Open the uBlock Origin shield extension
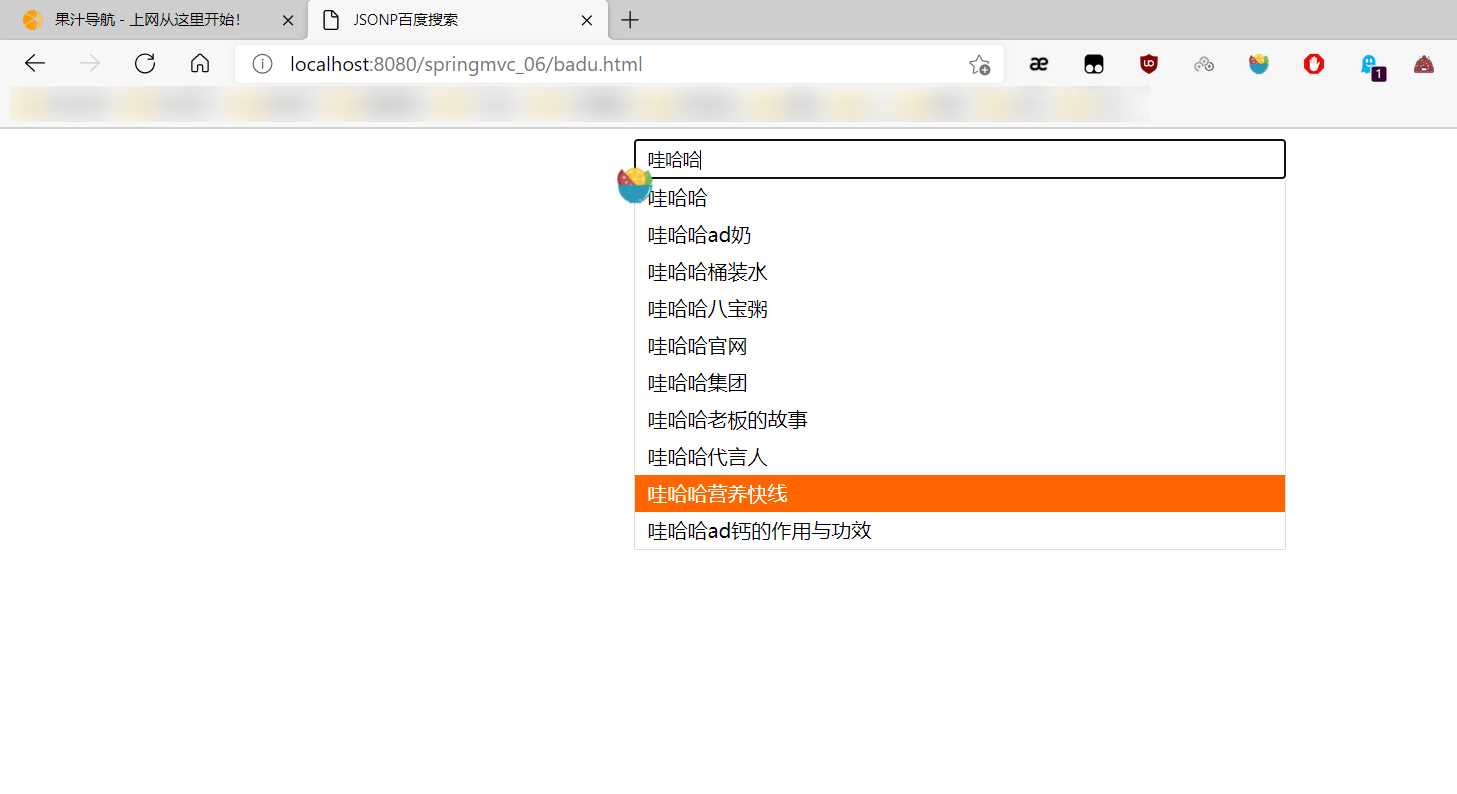 click(x=1149, y=64)
